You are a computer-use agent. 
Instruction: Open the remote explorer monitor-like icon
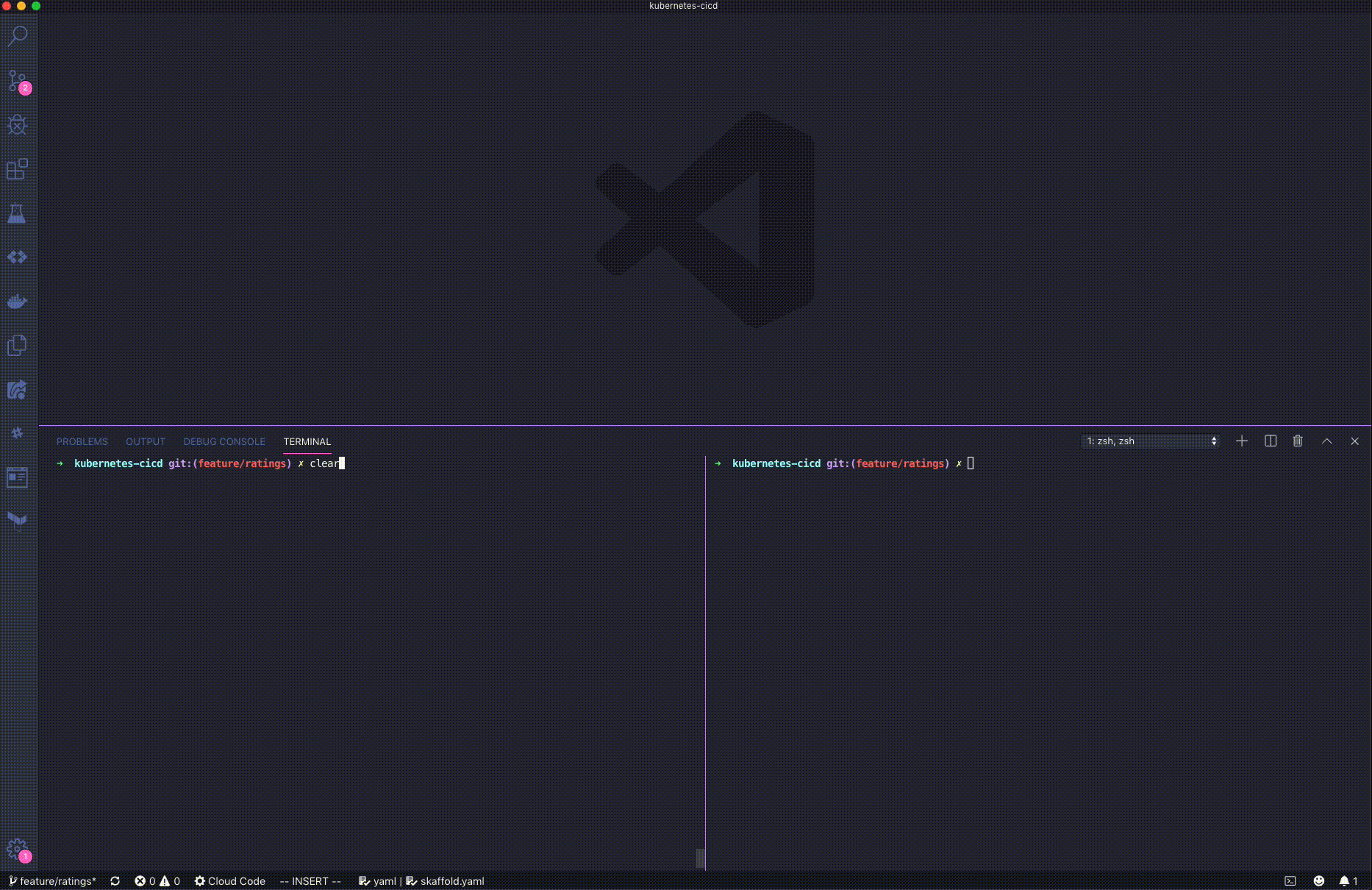coord(18,390)
